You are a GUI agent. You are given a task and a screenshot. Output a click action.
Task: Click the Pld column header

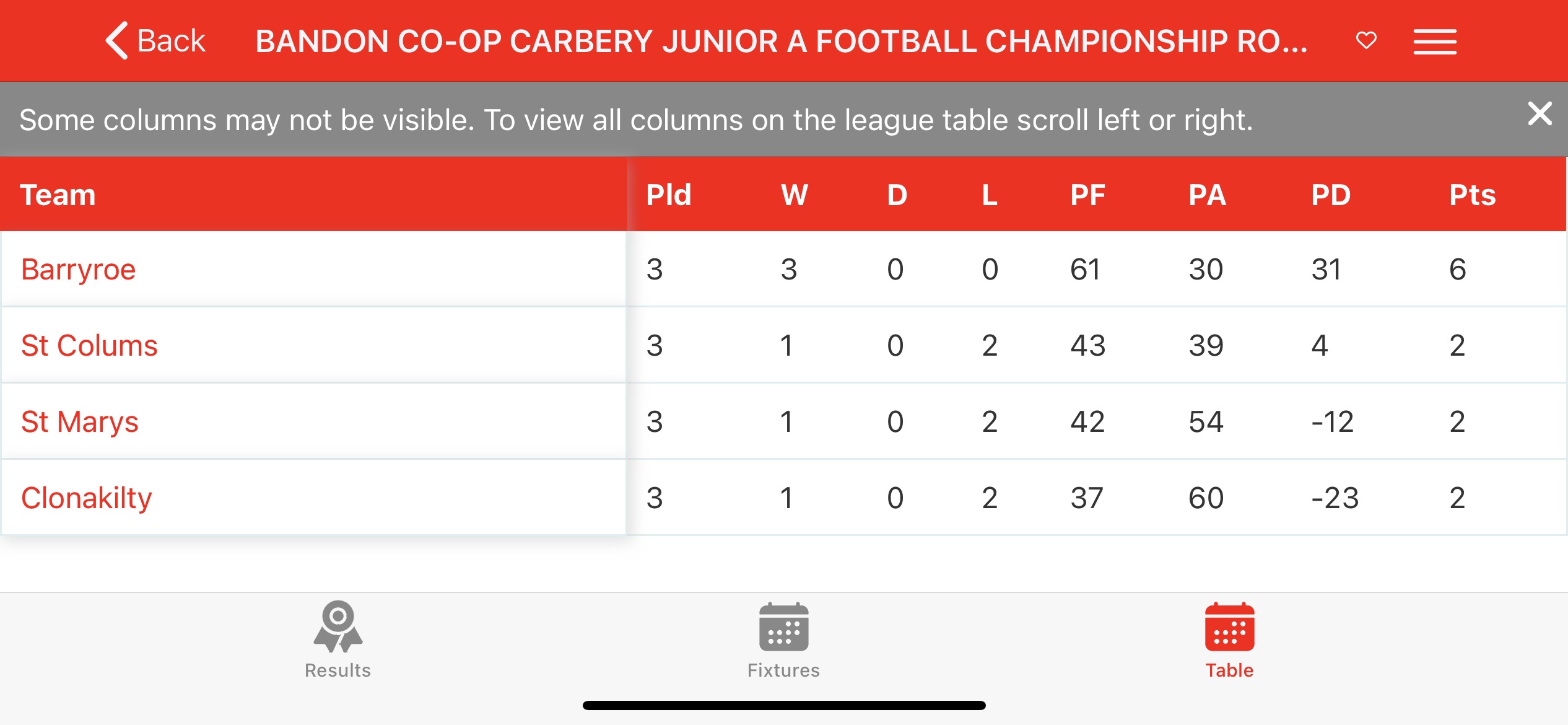click(668, 195)
